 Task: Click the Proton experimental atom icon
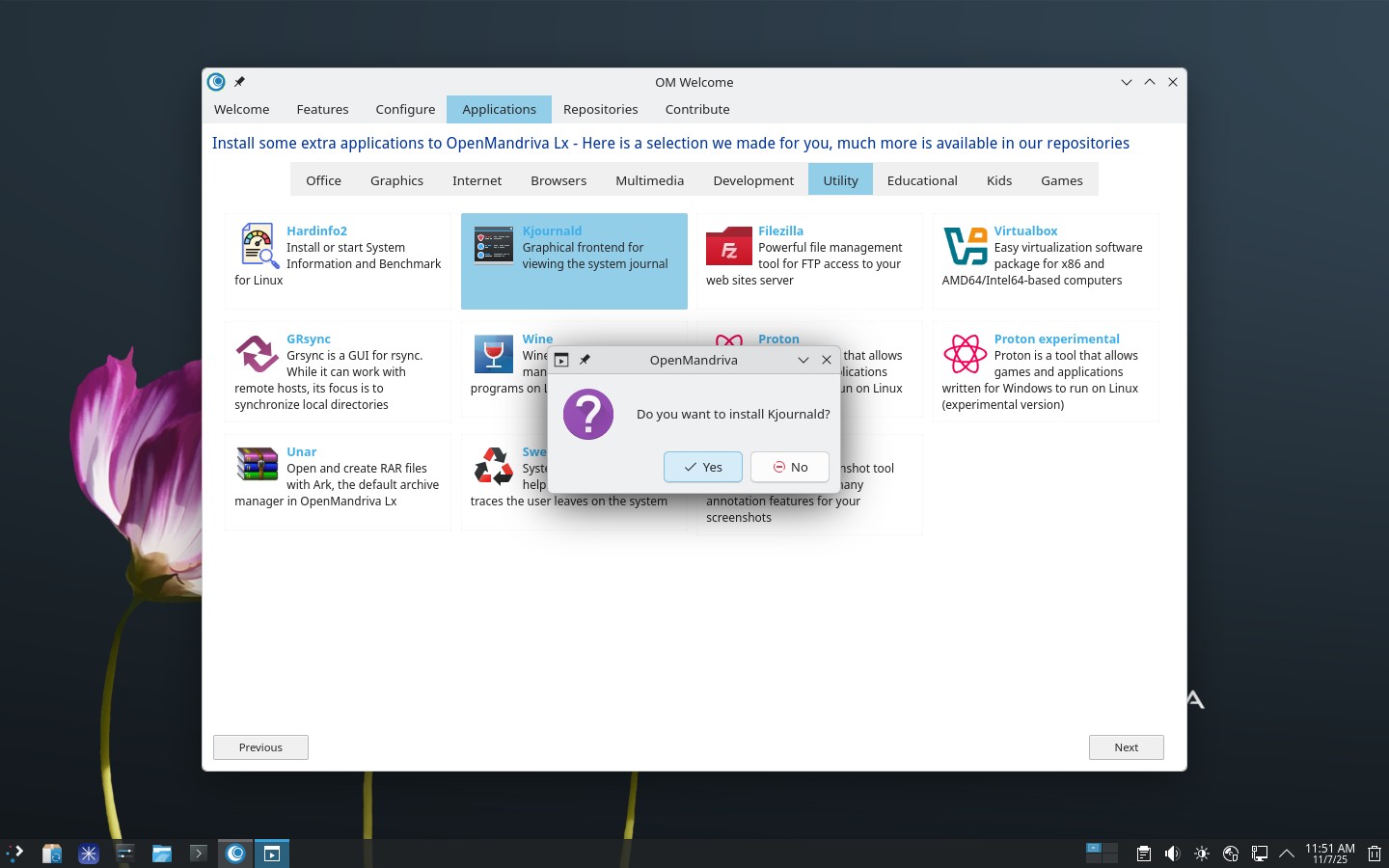pos(965,354)
